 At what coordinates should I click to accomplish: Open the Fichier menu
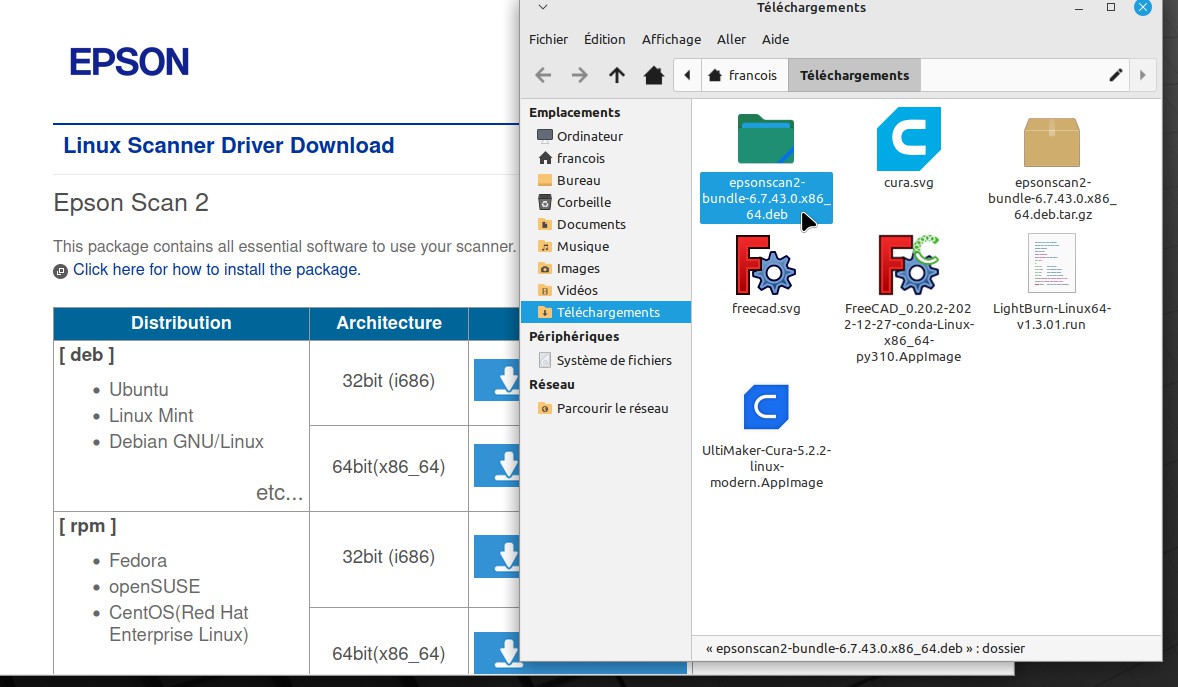pyautogui.click(x=548, y=39)
